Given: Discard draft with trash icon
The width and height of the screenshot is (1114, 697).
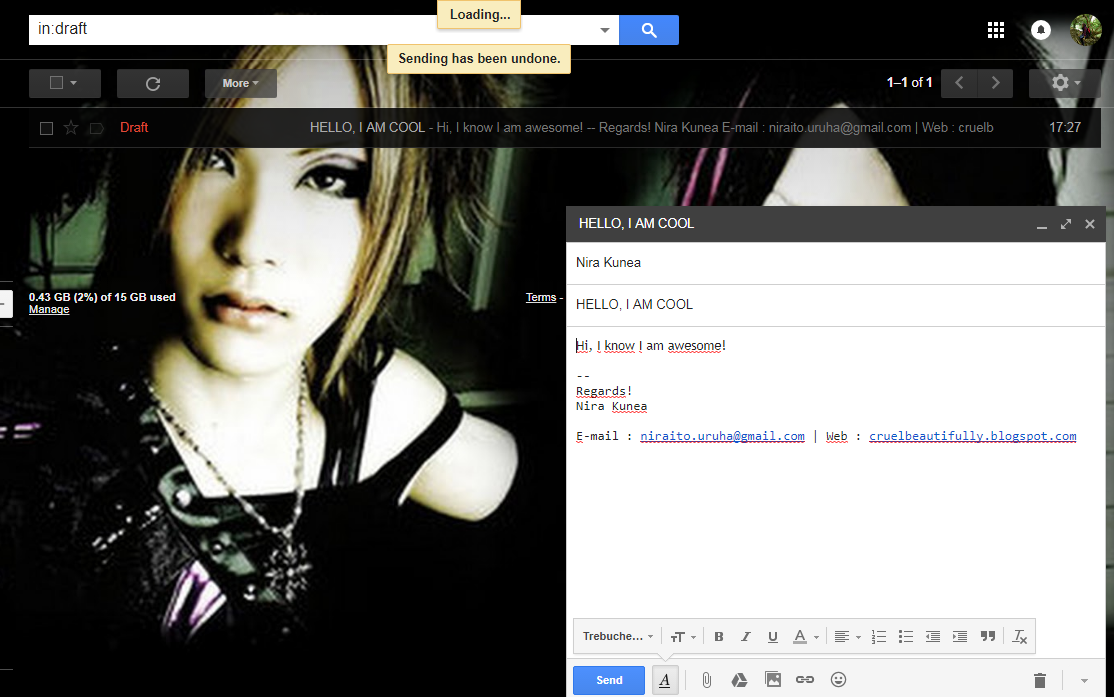Looking at the screenshot, I should (x=1040, y=680).
